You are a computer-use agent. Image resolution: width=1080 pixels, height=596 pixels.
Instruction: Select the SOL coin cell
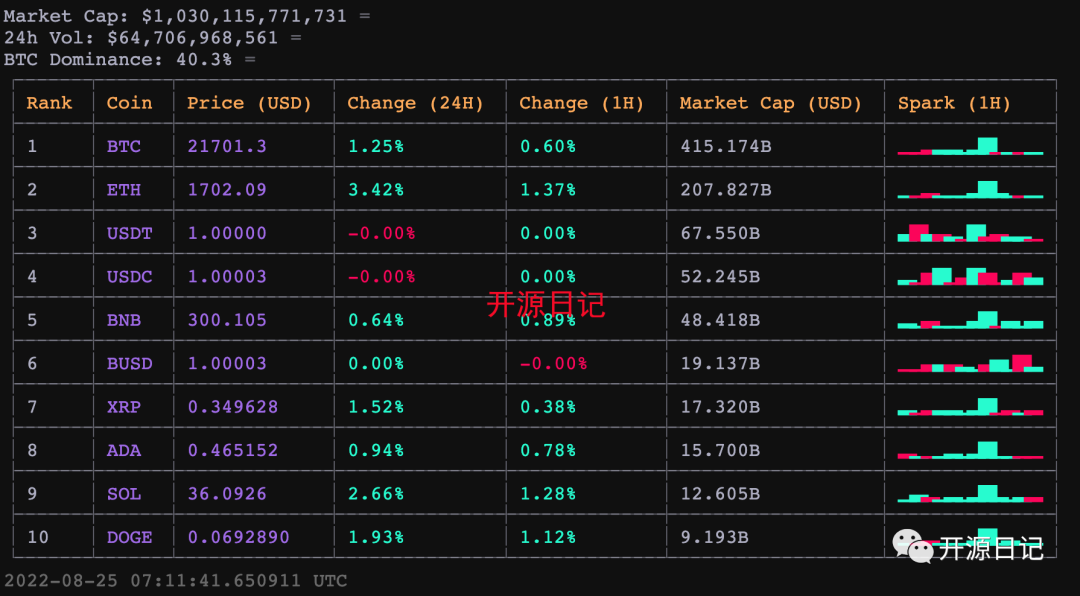(124, 494)
